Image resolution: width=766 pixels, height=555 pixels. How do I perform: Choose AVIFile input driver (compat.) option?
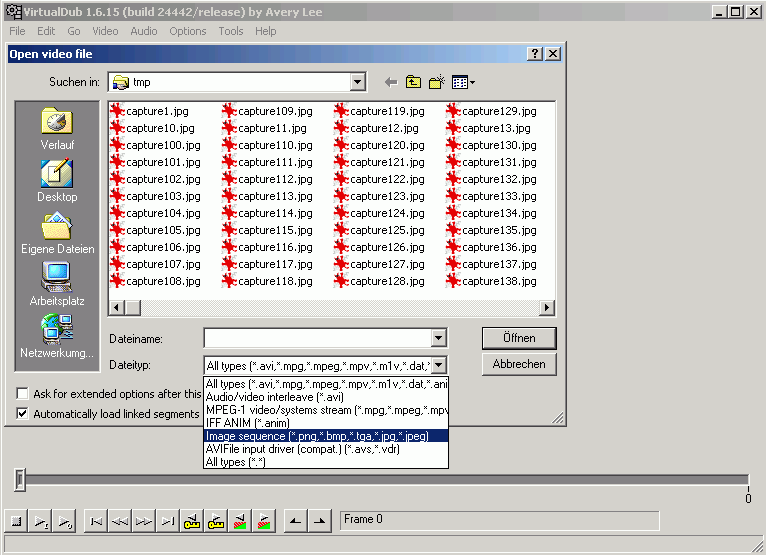point(326,448)
